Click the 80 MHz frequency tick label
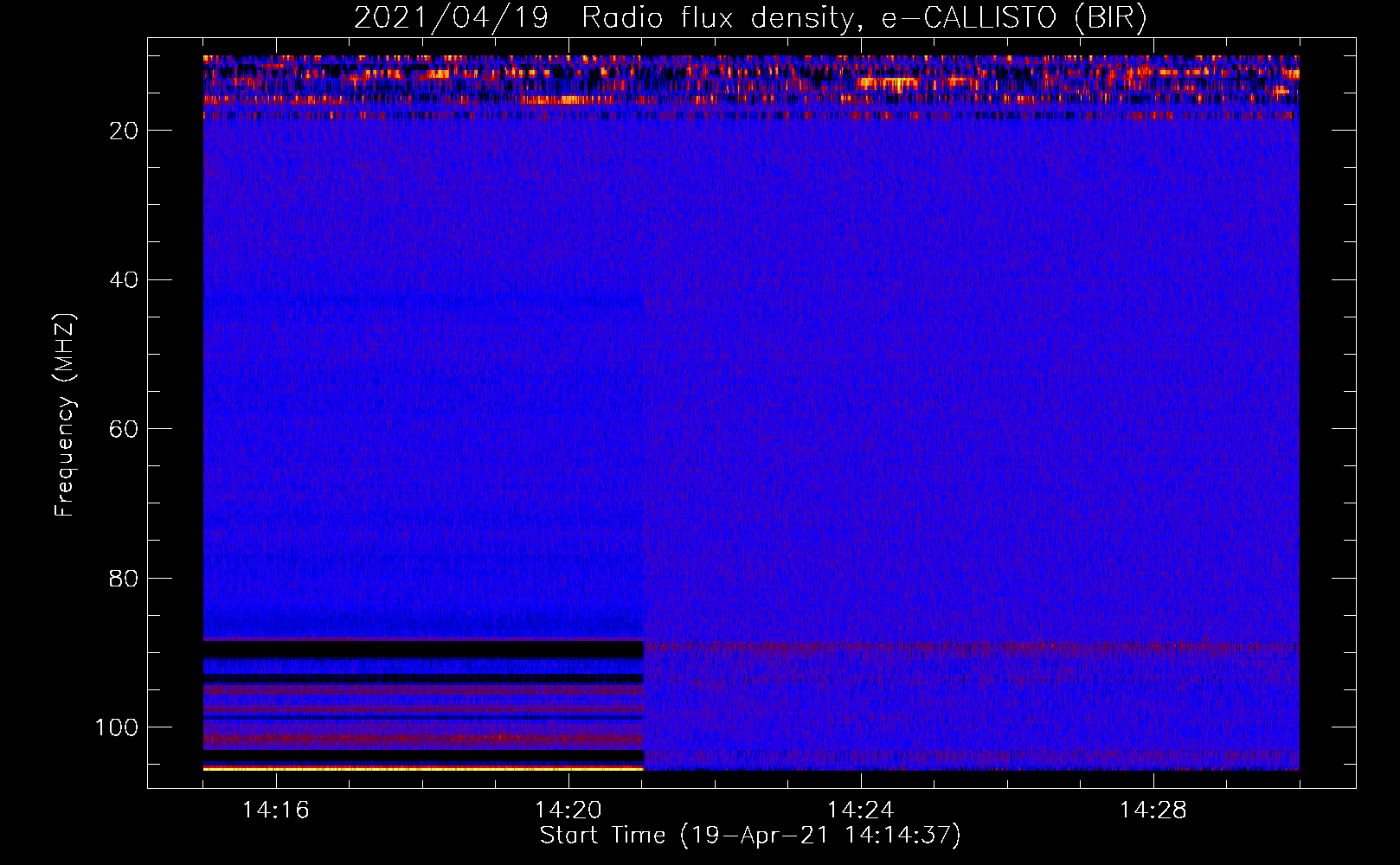 click(124, 578)
